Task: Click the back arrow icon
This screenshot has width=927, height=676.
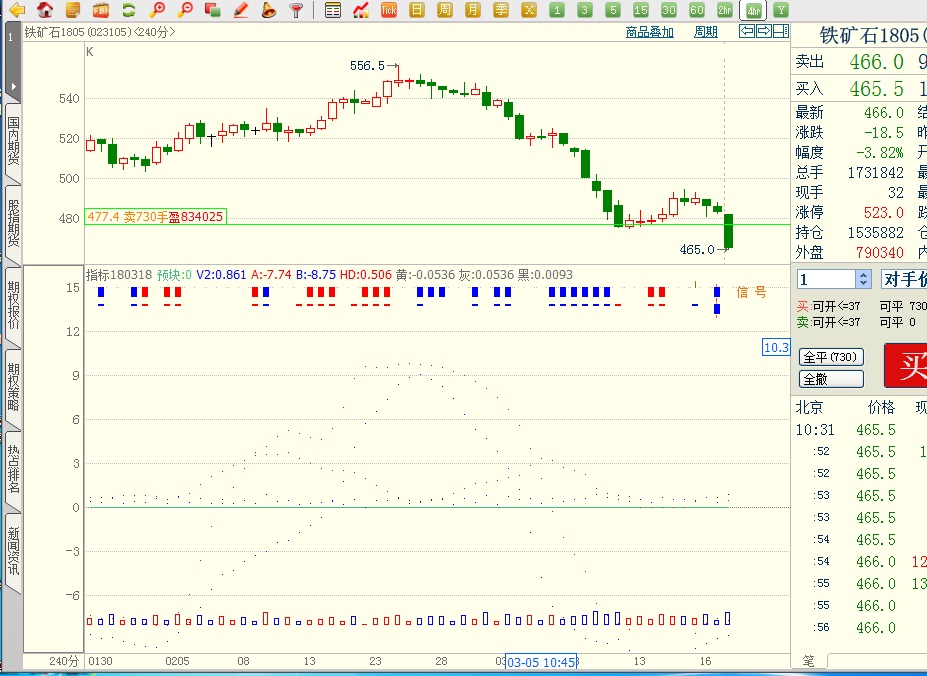Action: (17, 10)
